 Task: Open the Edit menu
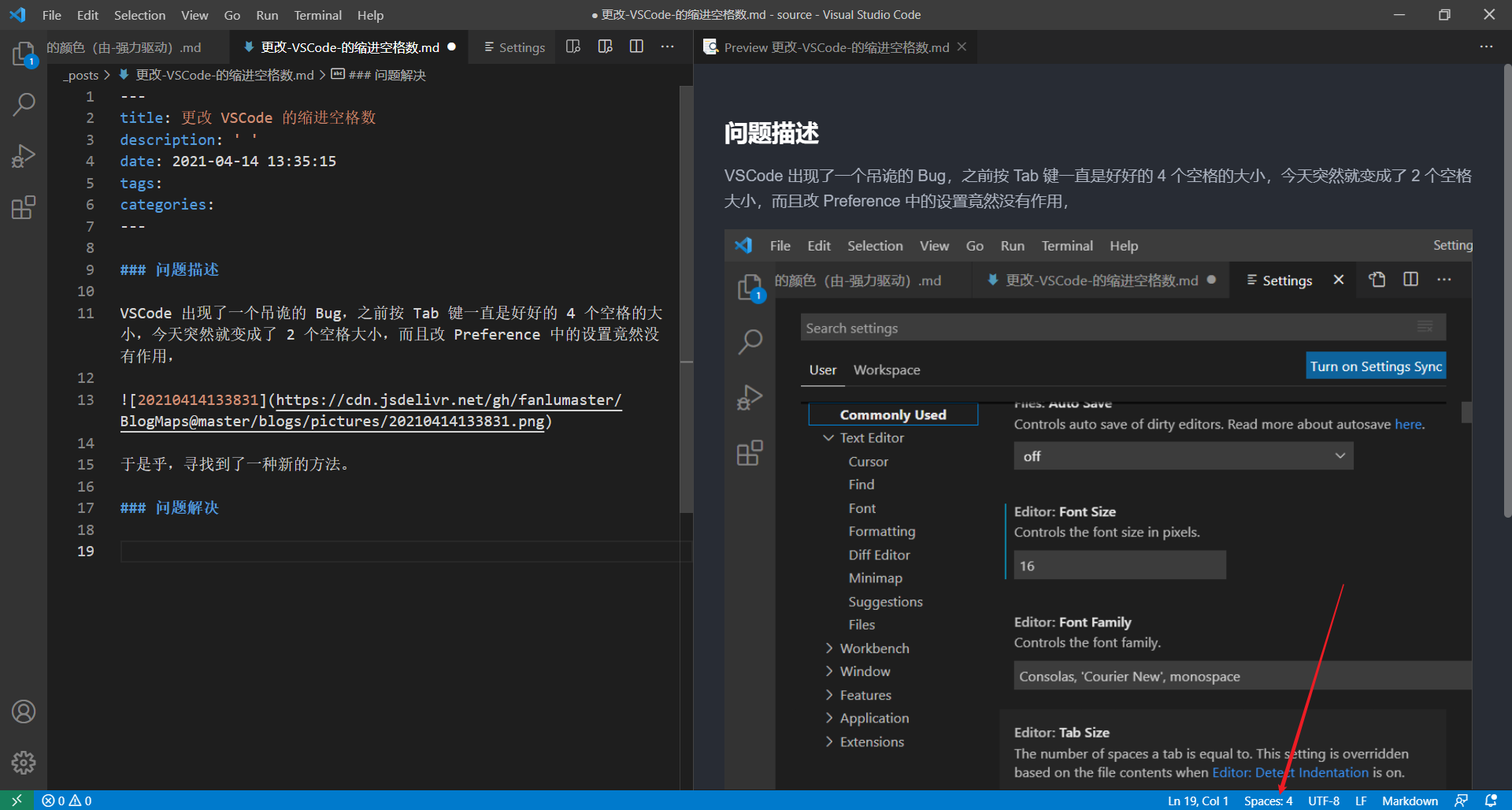point(87,15)
